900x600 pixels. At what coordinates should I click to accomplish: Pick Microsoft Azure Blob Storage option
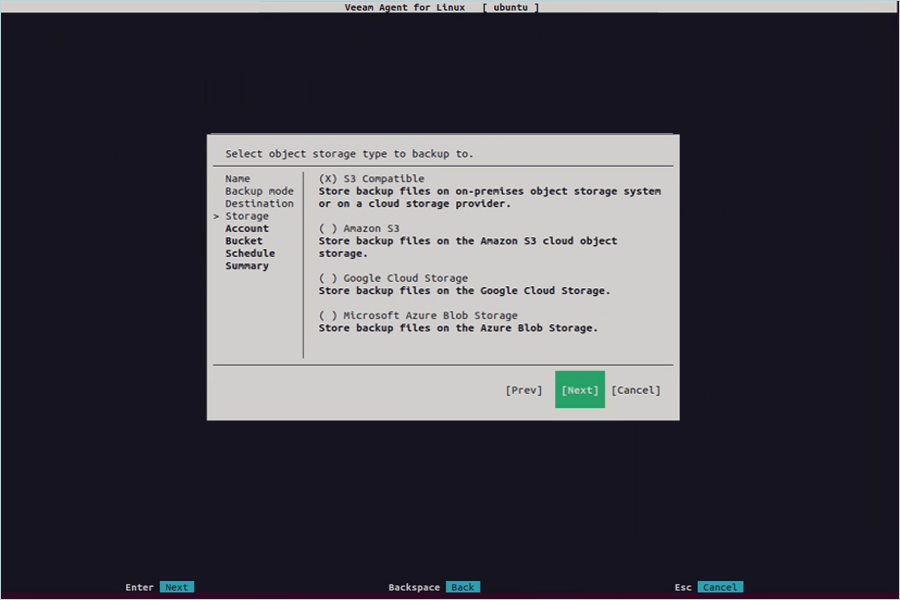(x=418, y=315)
